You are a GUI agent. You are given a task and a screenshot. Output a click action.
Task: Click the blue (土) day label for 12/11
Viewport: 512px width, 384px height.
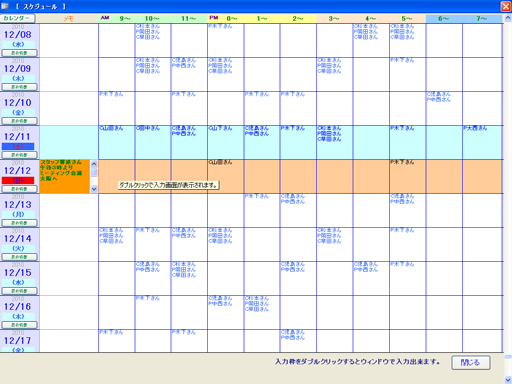pyautogui.click(x=18, y=146)
